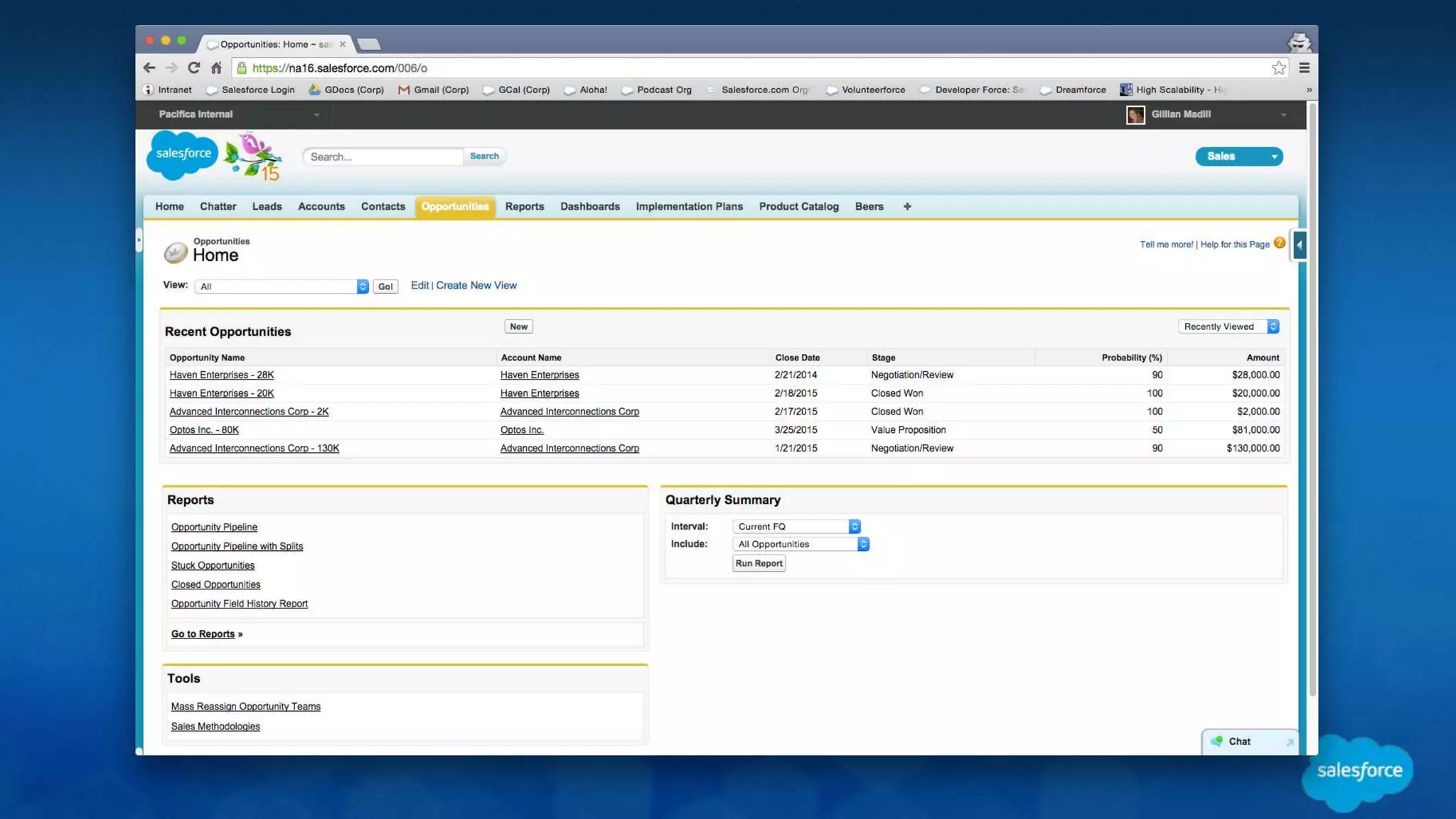The width and height of the screenshot is (1456, 819).
Task: Open the Recently Viewed dropdown
Action: (x=1228, y=326)
